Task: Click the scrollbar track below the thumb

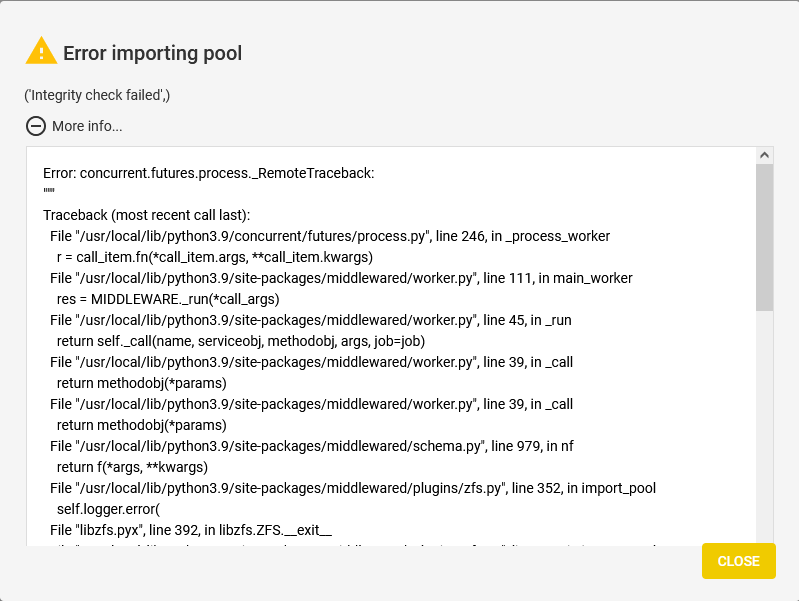Action: 764,428
